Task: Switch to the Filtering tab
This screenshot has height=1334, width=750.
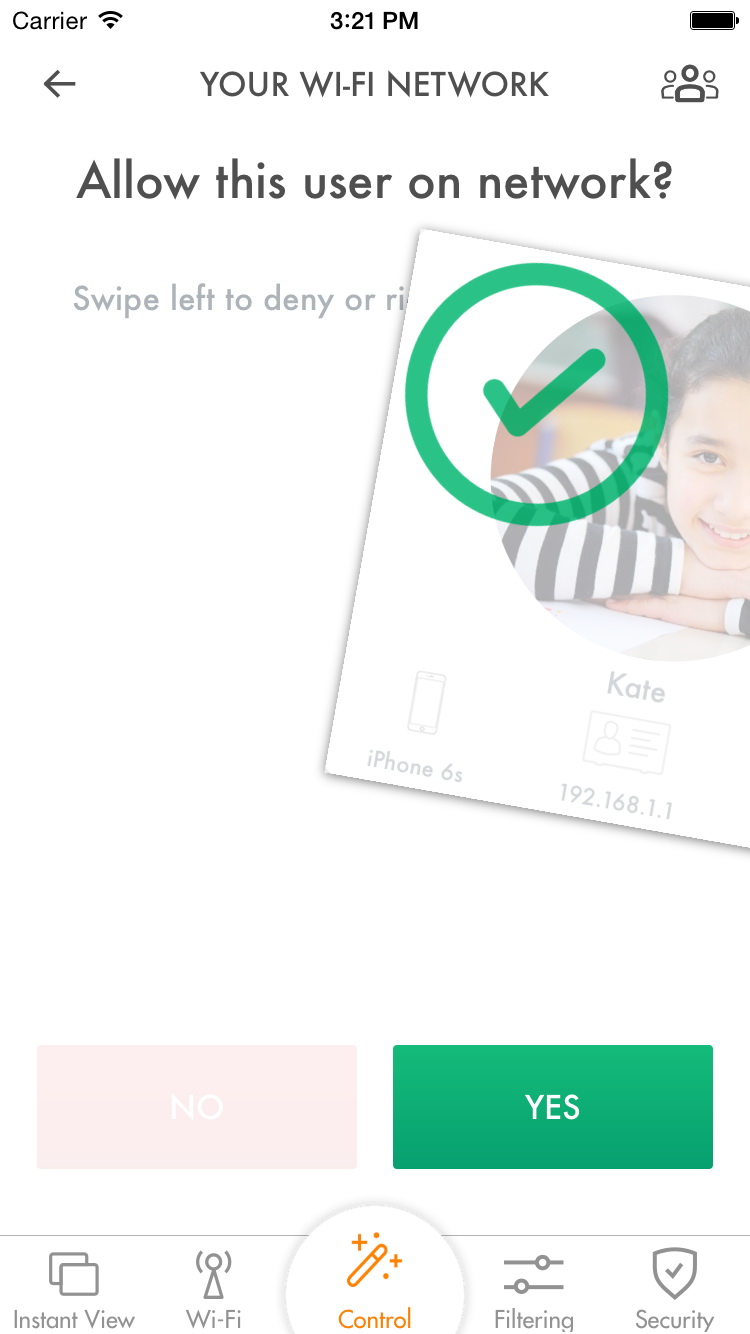Action: [534, 1286]
